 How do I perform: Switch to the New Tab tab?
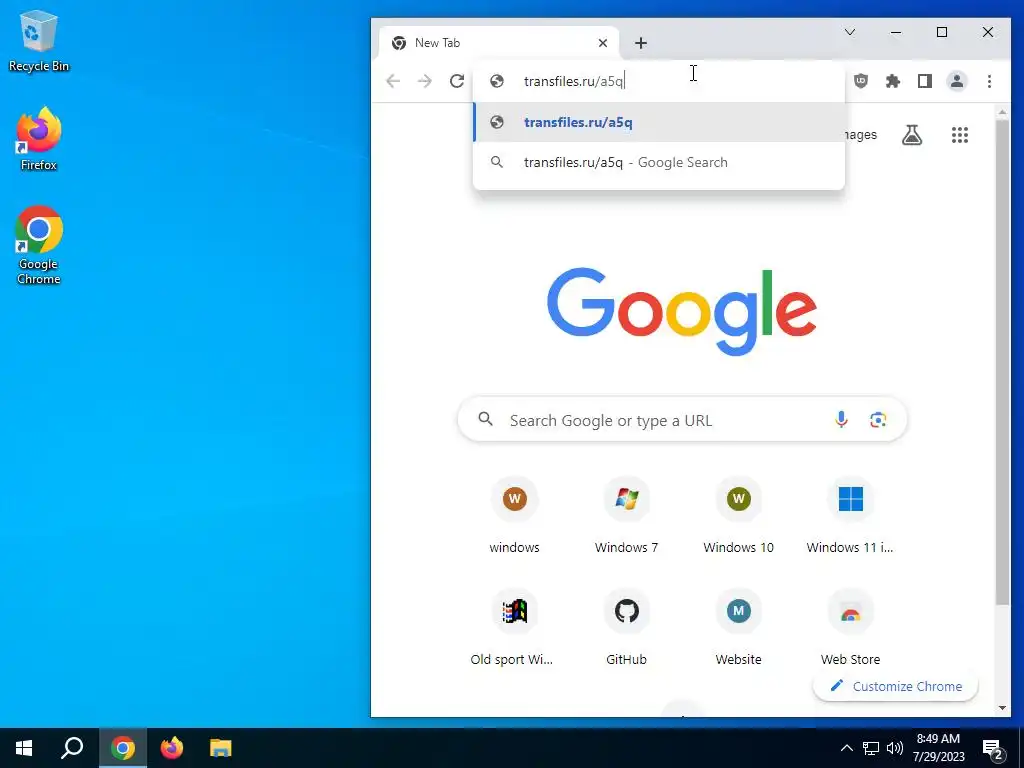click(500, 43)
